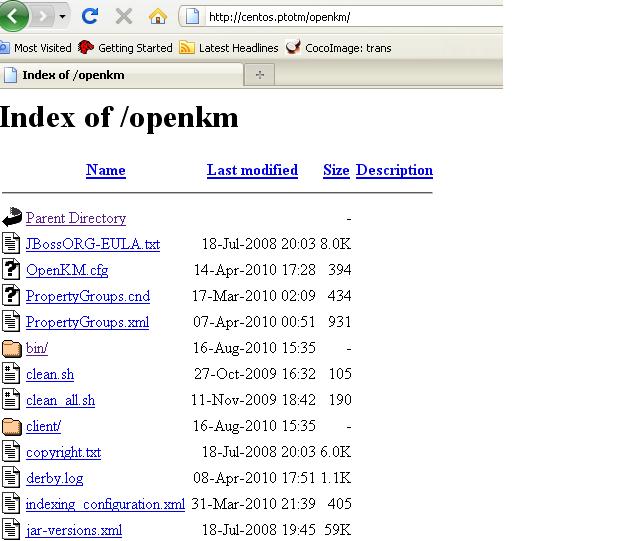This screenshot has height=541, width=640.
Task: Open jar-versions.xml file link
Action: click(74, 530)
